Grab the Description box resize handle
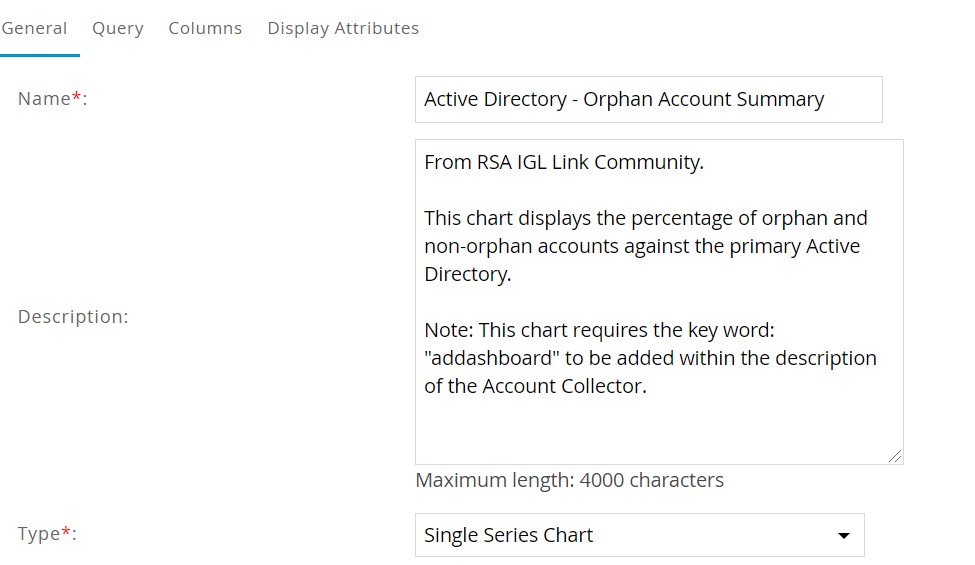This screenshot has height=565, width=975. coord(894,455)
